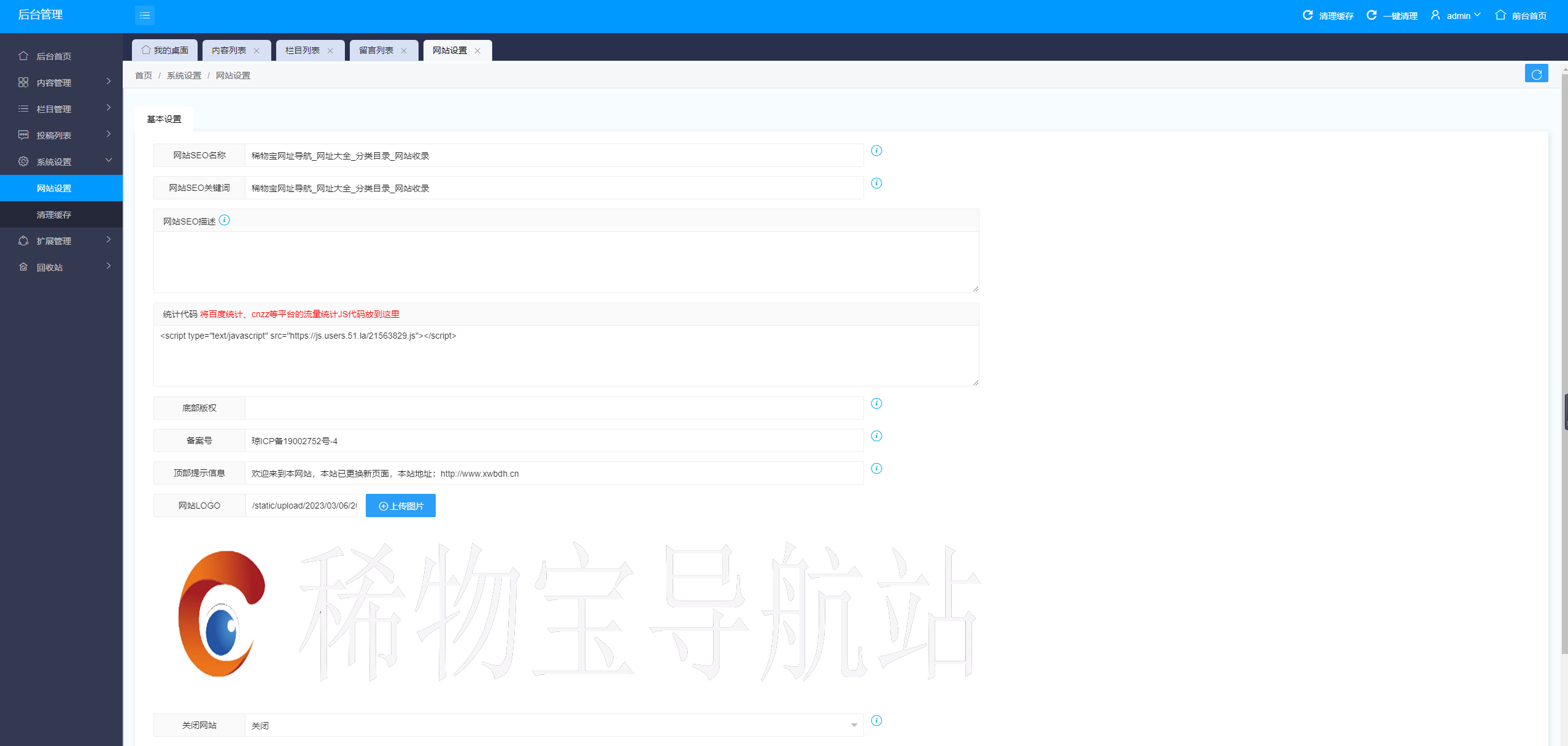Screen dimensions: 1568x746
Task: Click the info icon beside 关闭网站
Action: click(x=876, y=721)
